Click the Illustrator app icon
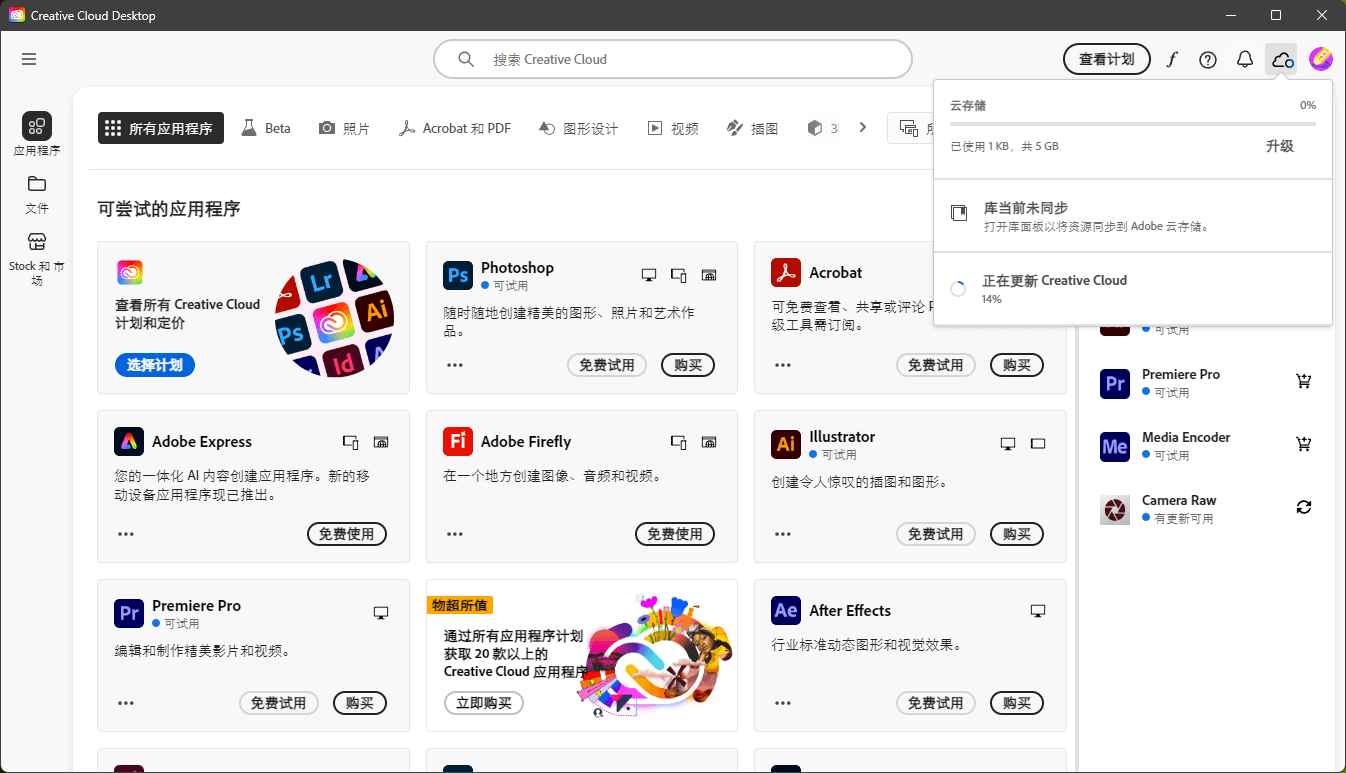 [786, 444]
